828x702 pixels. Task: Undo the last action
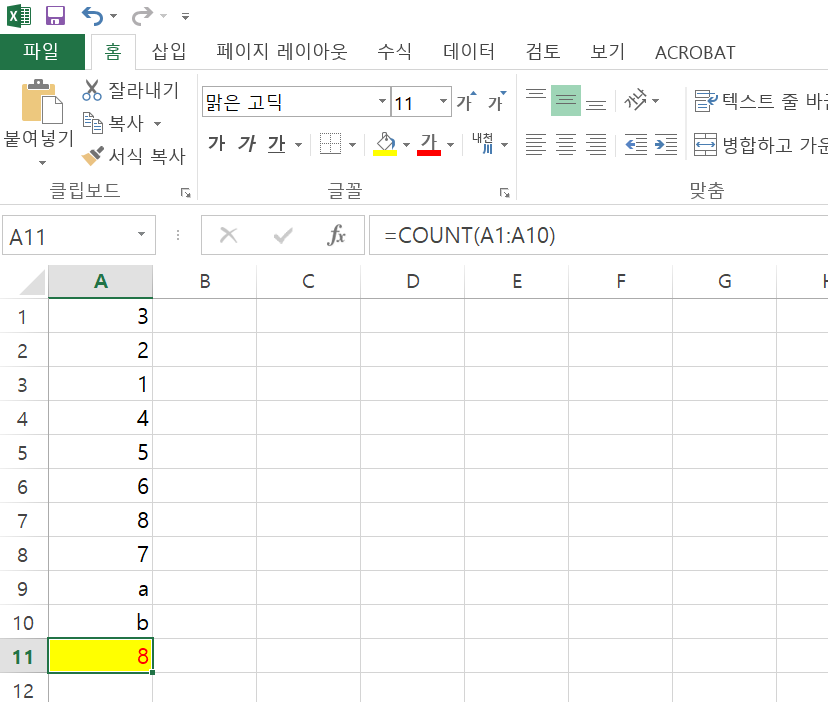point(92,16)
